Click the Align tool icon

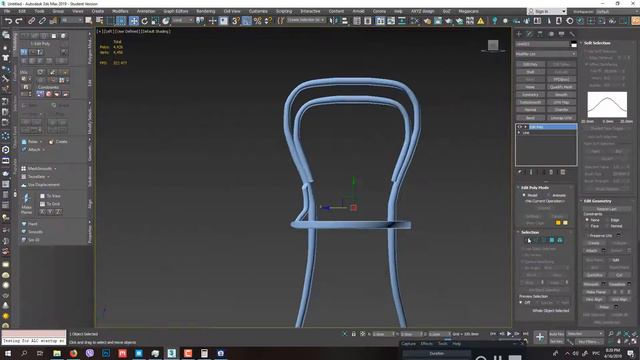pos(344,21)
